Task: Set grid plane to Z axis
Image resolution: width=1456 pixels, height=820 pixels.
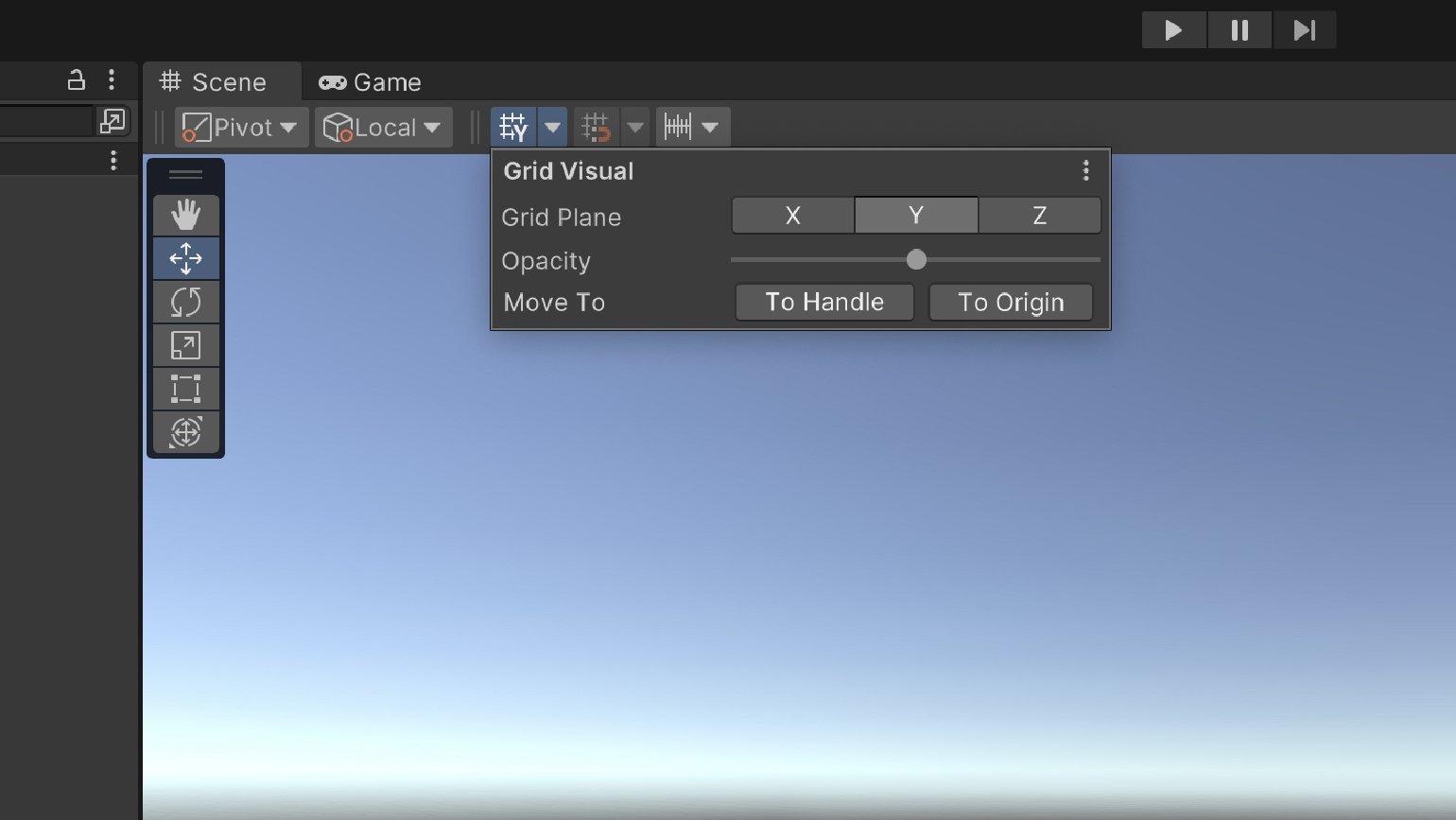Action: [1039, 216]
